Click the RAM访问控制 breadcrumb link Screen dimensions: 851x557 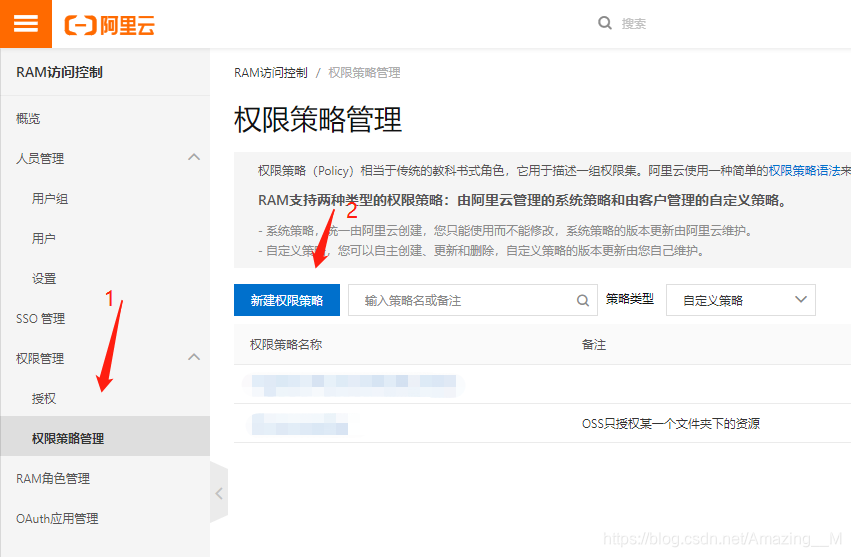(x=271, y=73)
